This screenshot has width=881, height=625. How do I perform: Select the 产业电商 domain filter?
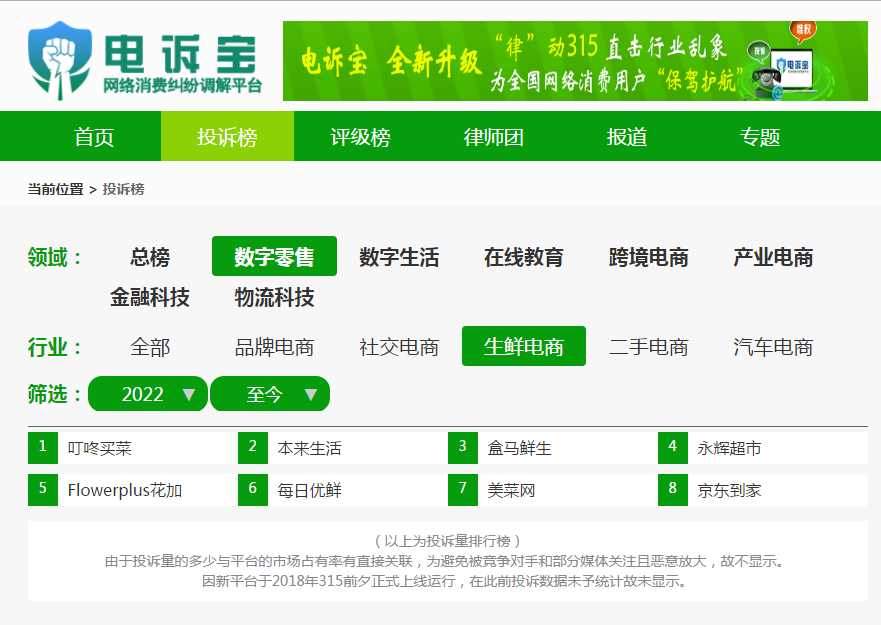click(773, 257)
